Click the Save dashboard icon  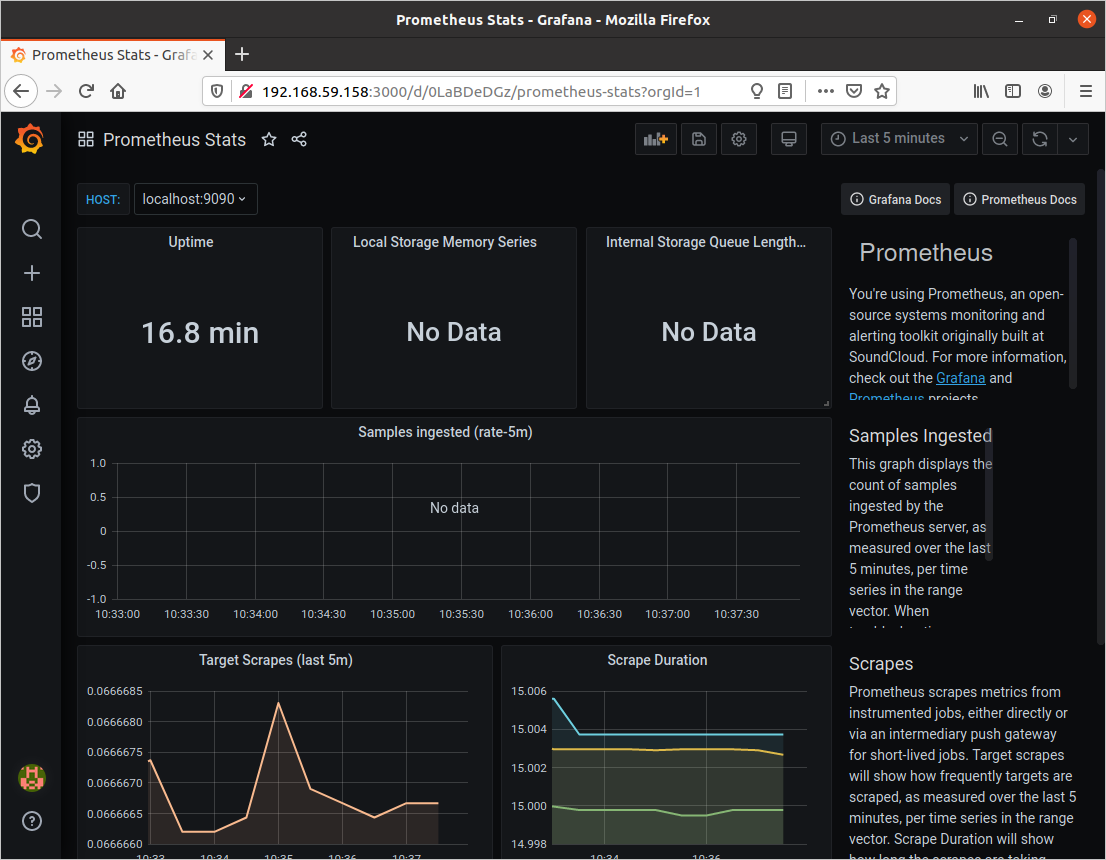pos(699,139)
